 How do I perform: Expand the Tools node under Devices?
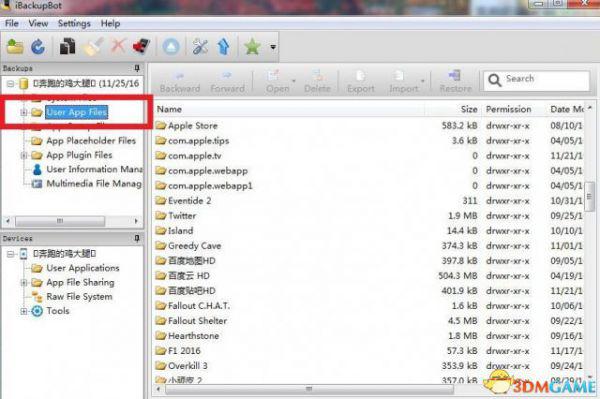(x=24, y=311)
